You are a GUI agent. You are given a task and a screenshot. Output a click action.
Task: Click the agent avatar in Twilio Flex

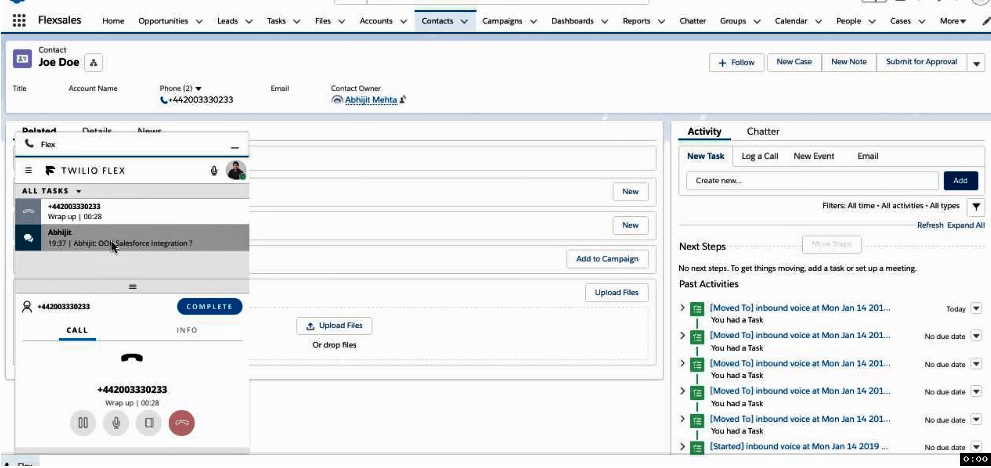click(236, 170)
